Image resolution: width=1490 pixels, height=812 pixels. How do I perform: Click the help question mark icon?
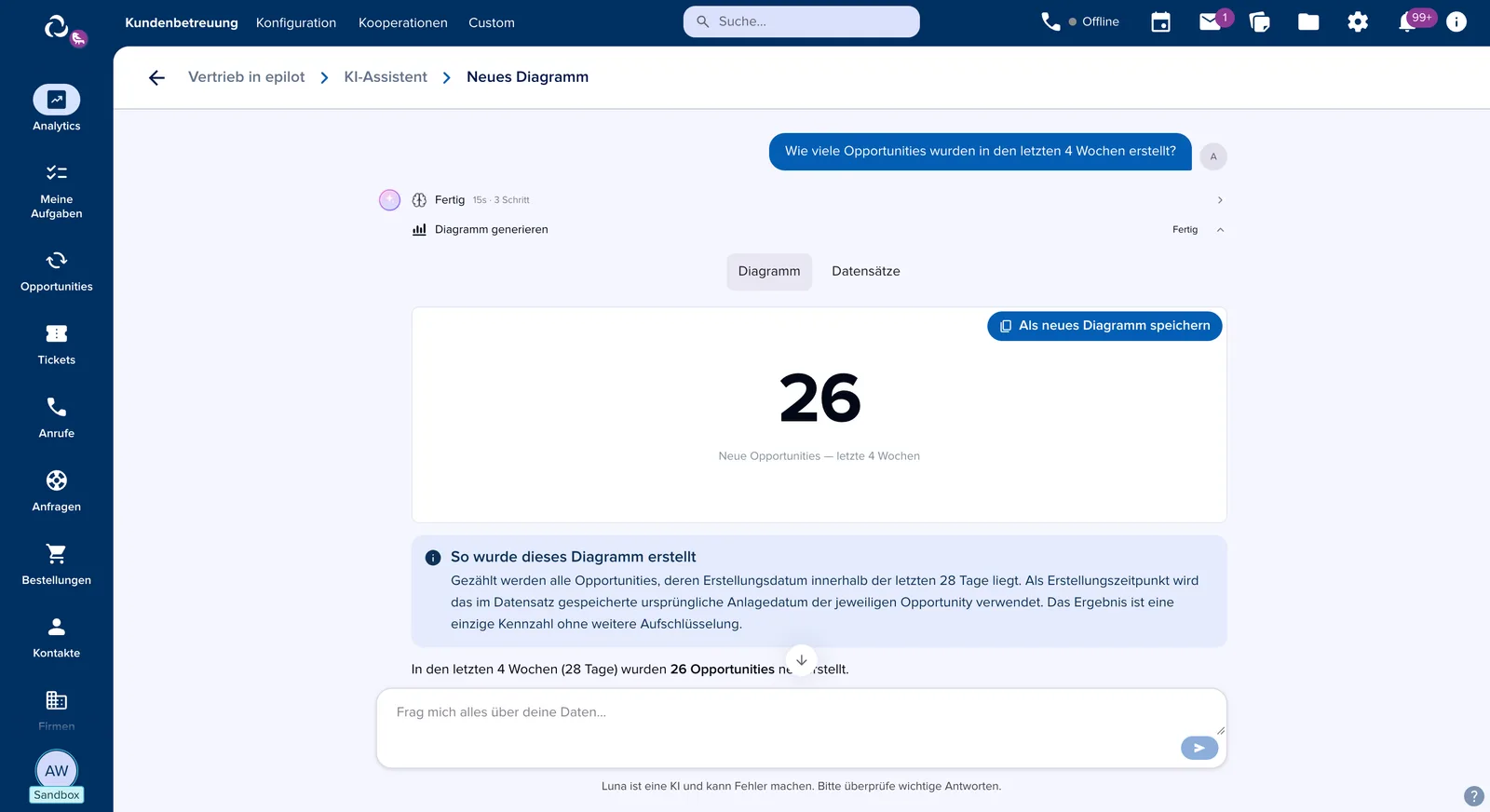1474,796
